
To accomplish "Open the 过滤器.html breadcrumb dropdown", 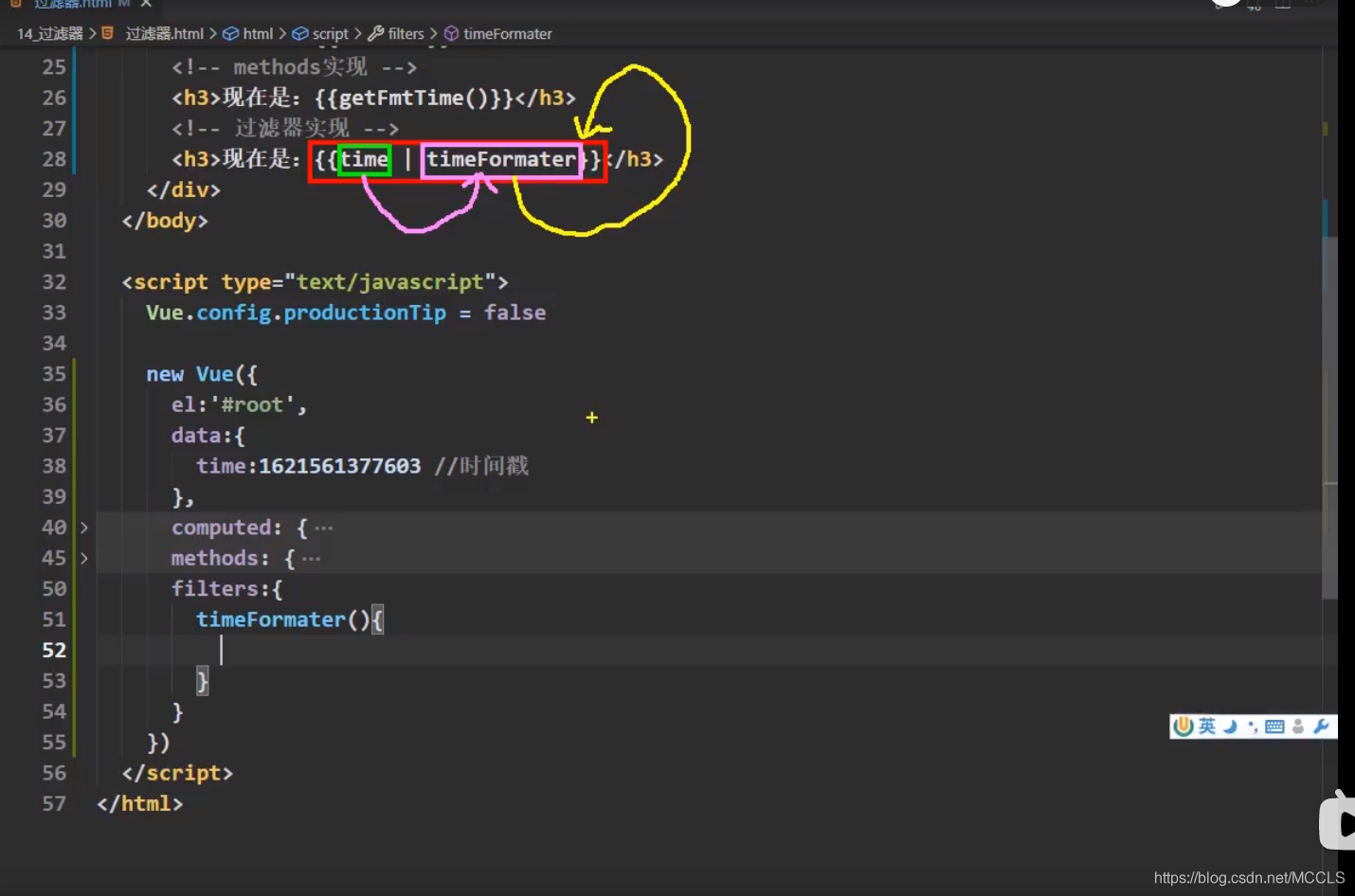I will (x=165, y=34).
